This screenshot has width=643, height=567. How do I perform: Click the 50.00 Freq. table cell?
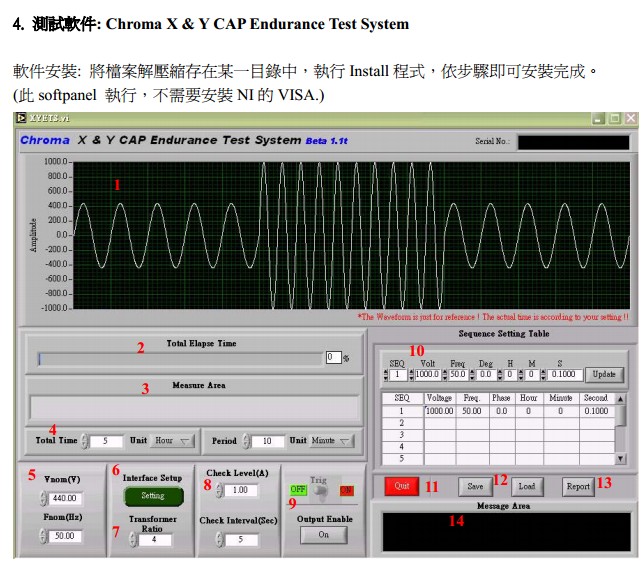coord(472,411)
